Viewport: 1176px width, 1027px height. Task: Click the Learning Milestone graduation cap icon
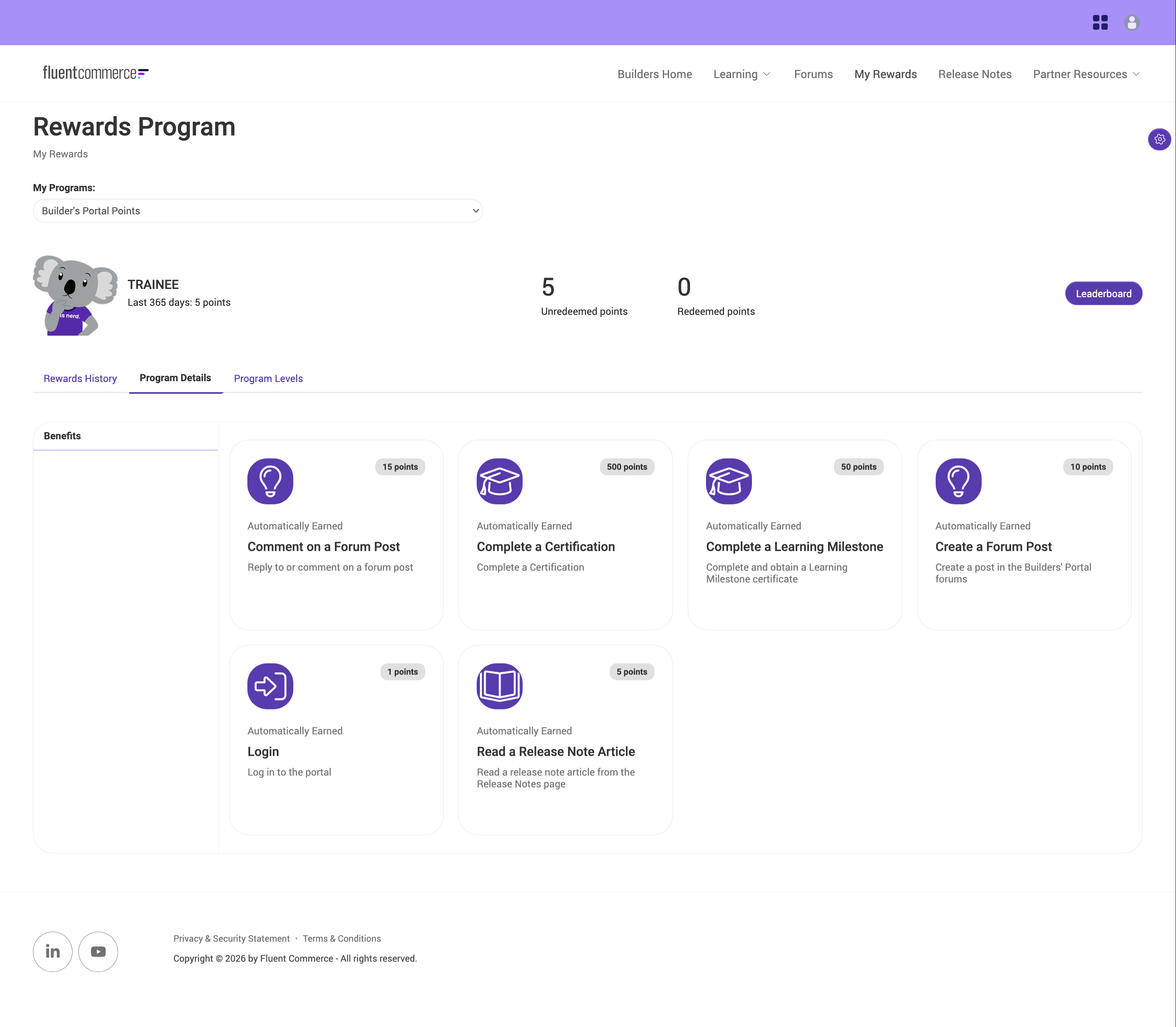[x=729, y=481]
